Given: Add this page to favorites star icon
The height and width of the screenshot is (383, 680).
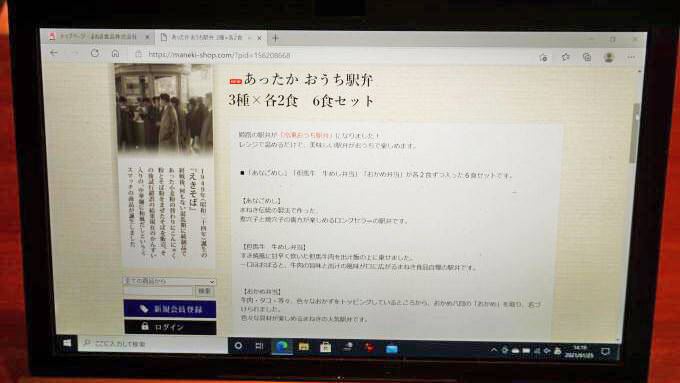Looking at the screenshot, I should click(x=543, y=57).
